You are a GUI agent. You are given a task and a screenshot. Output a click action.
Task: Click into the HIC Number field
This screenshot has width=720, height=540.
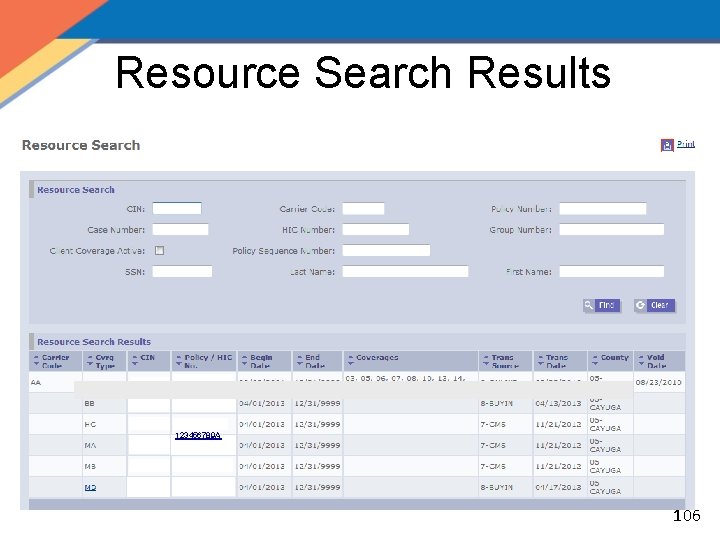[x=376, y=230]
